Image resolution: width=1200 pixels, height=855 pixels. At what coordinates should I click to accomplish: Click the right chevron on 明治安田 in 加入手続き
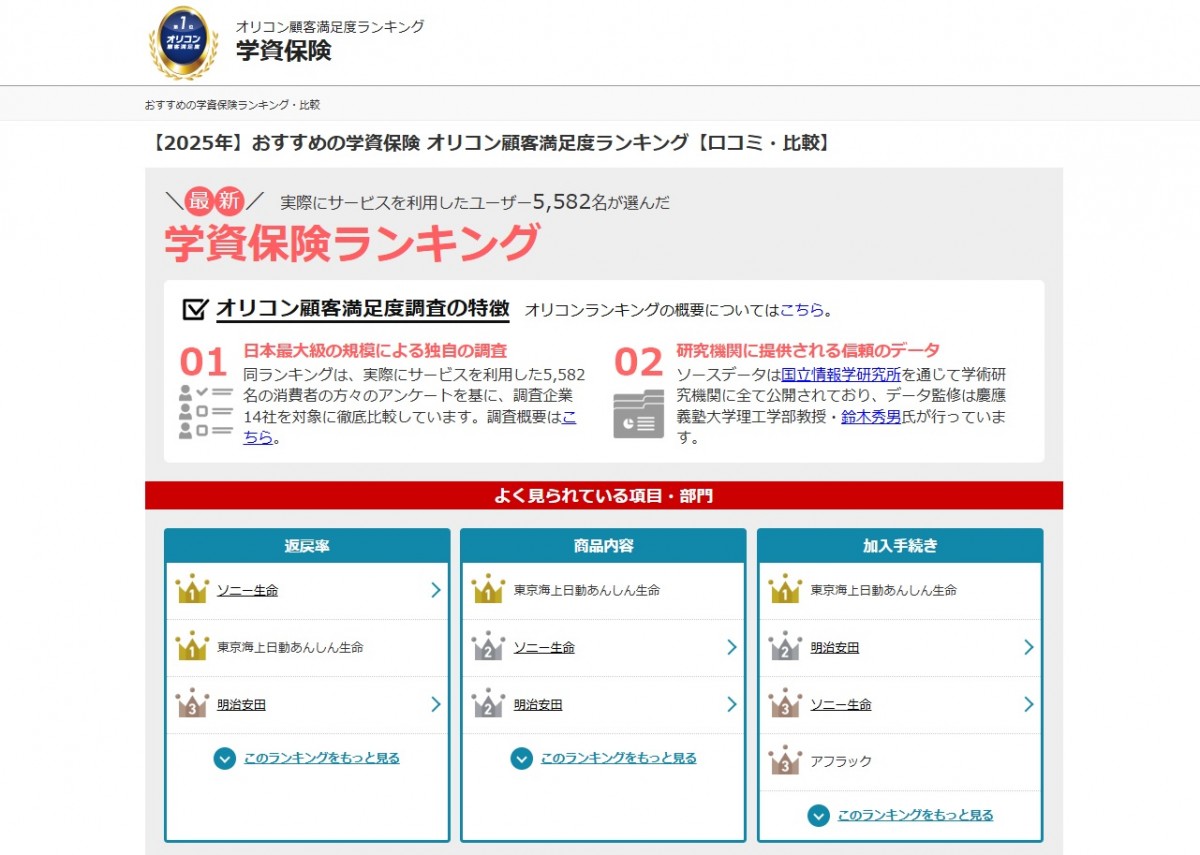click(x=1029, y=647)
